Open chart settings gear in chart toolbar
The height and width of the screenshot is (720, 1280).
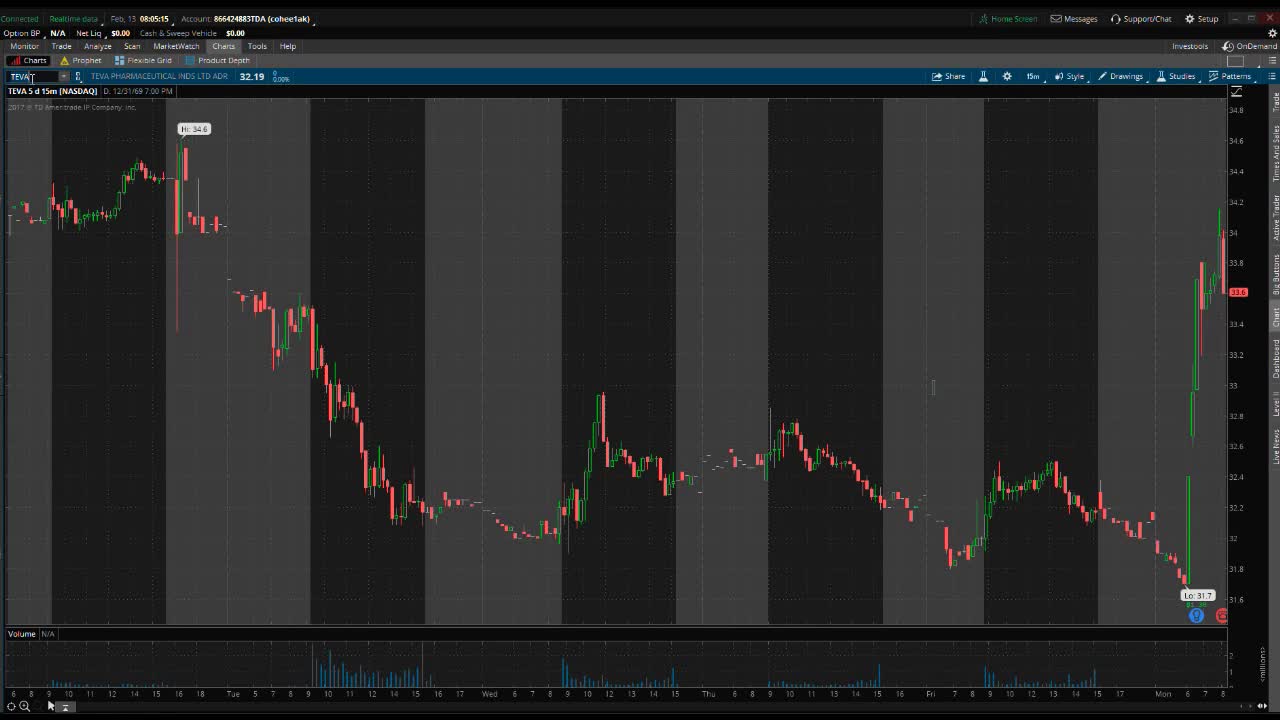pos(1007,76)
